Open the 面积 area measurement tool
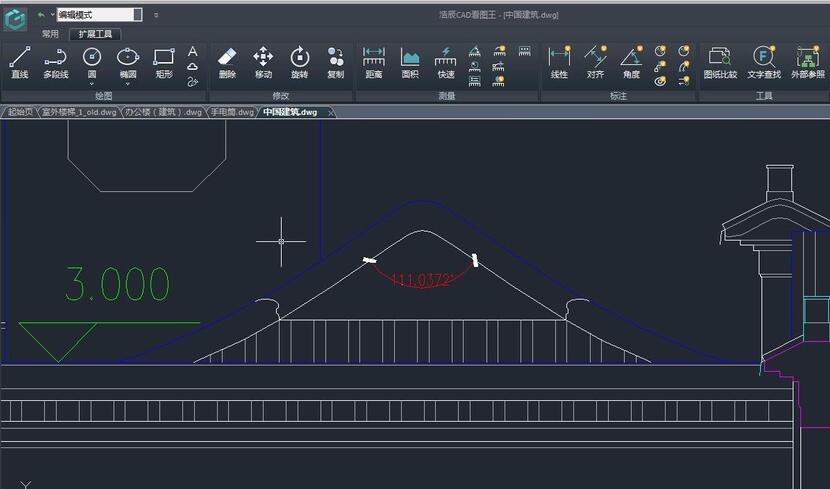 [410, 62]
